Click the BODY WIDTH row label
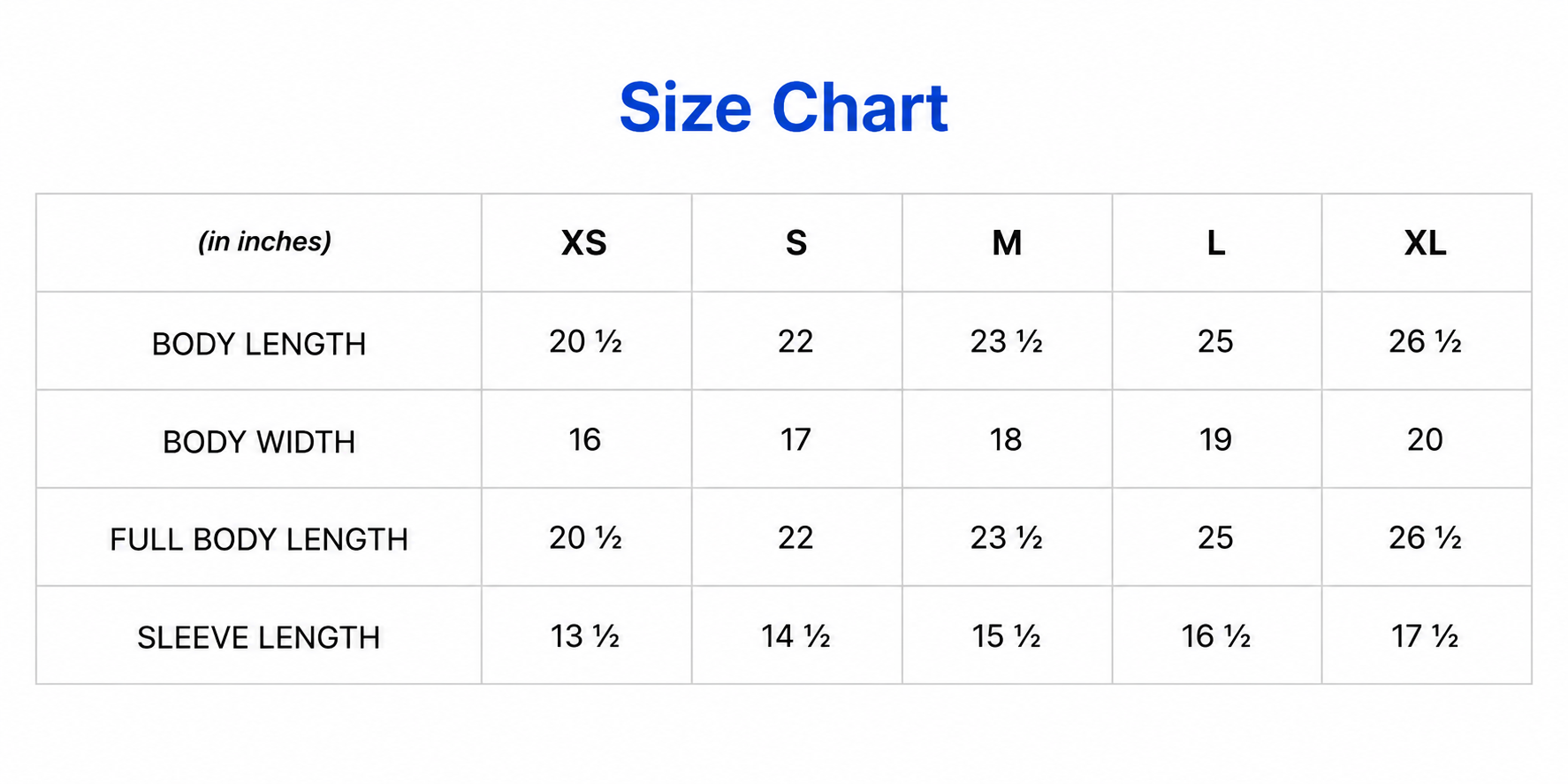The height and width of the screenshot is (784, 1568). coord(259,442)
